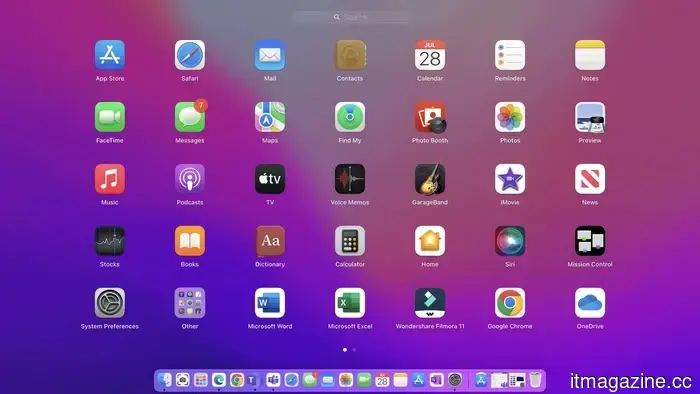The width and height of the screenshot is (700, 394).
Task: Open the Find My app
Action: (350, 117)
